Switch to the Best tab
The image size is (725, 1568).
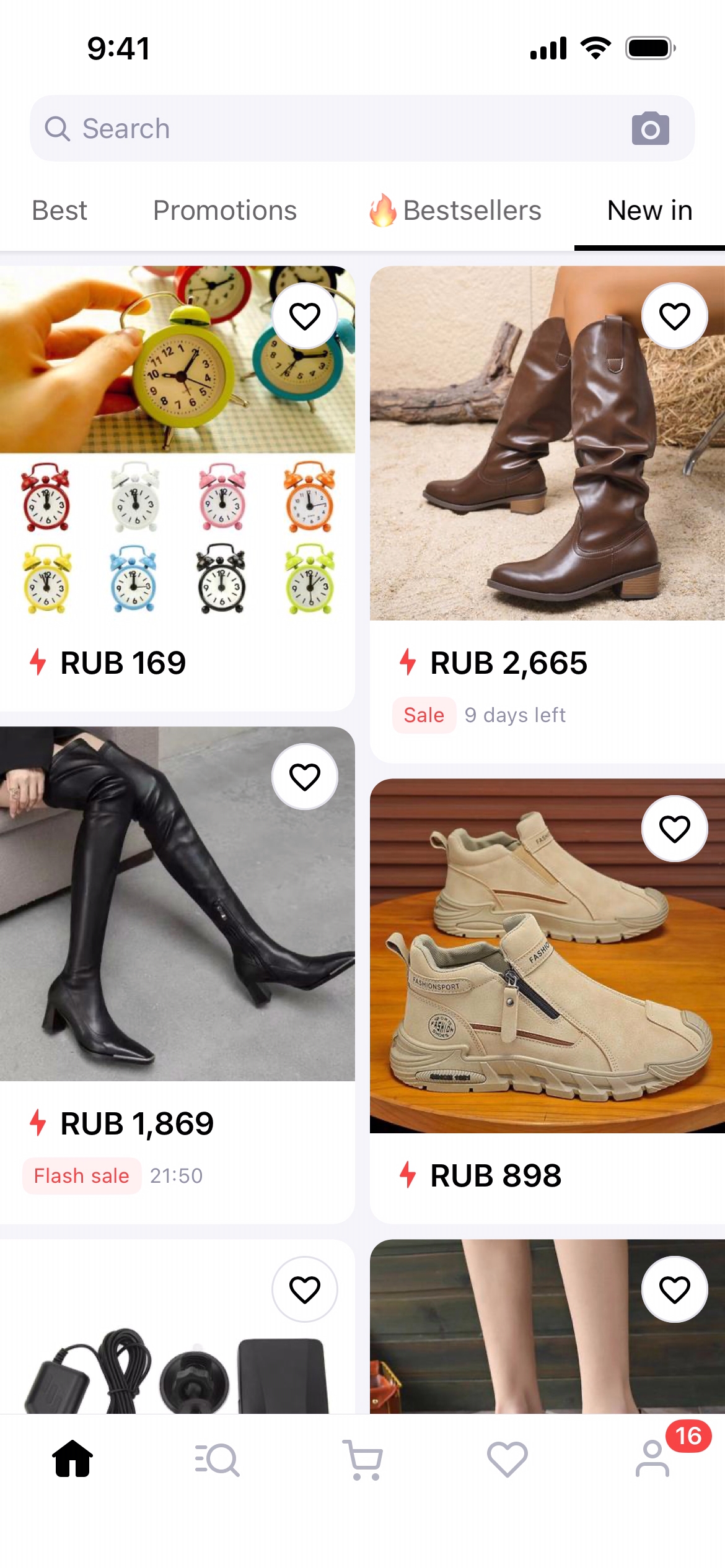(59, 211)
